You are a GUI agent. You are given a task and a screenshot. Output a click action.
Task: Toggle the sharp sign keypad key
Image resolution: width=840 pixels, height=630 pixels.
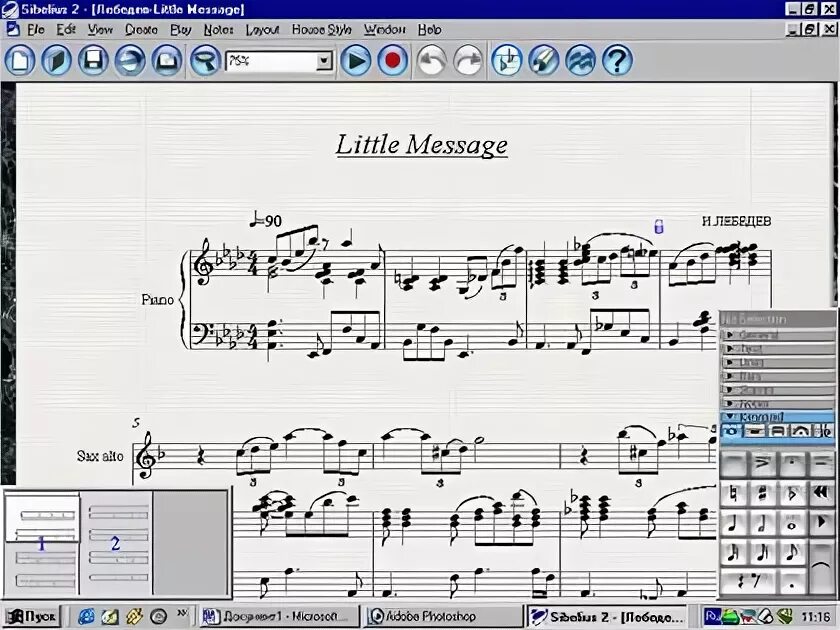coord(762,493)
